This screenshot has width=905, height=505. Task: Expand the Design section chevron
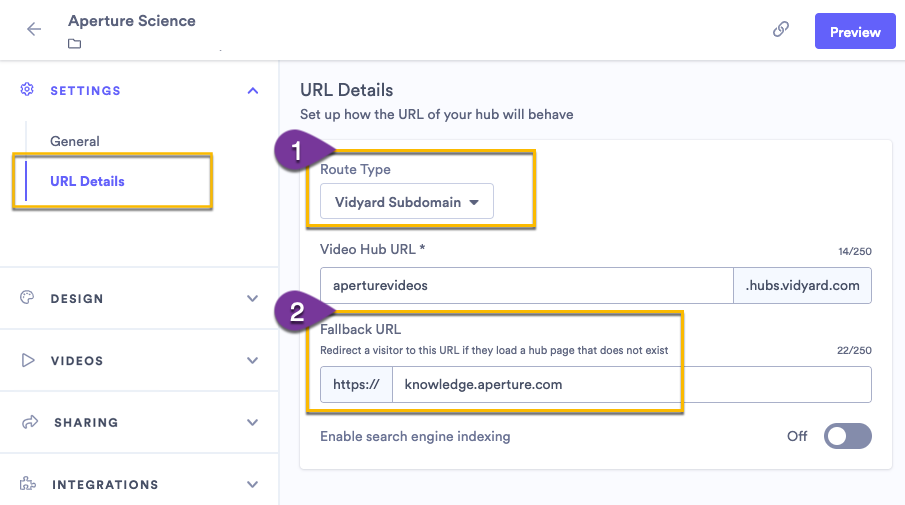pyautogui.click(x=252, y=298)
